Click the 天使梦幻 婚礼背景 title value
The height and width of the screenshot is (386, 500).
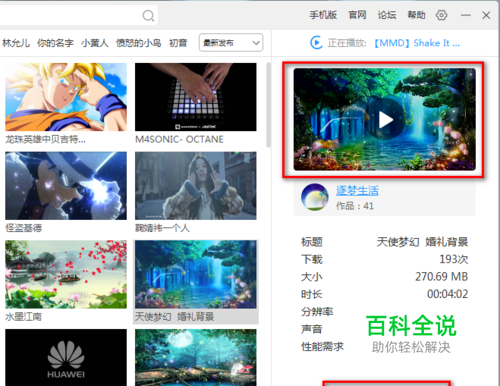click(422, 242)
